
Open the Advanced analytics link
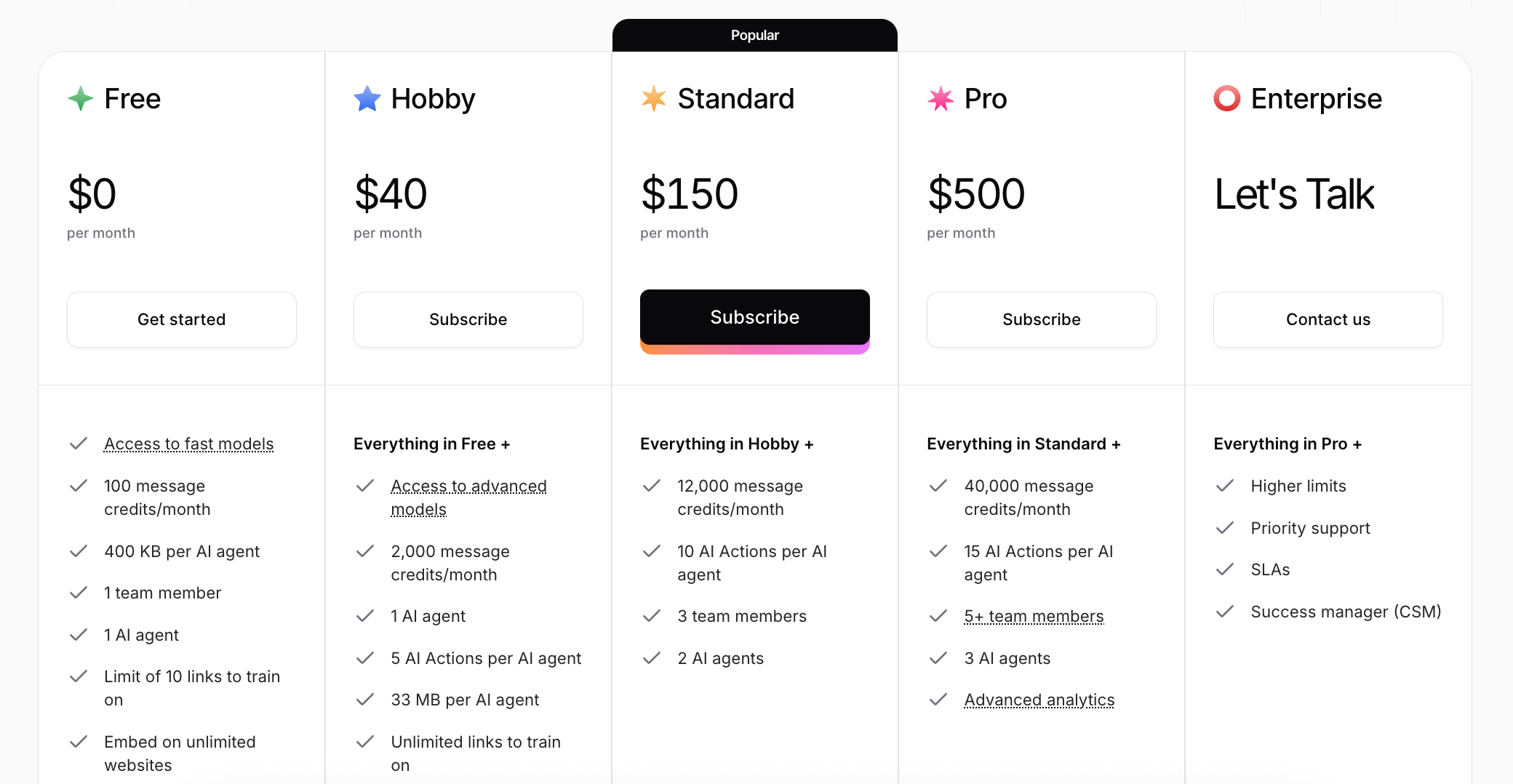(x=1039, y=700)
